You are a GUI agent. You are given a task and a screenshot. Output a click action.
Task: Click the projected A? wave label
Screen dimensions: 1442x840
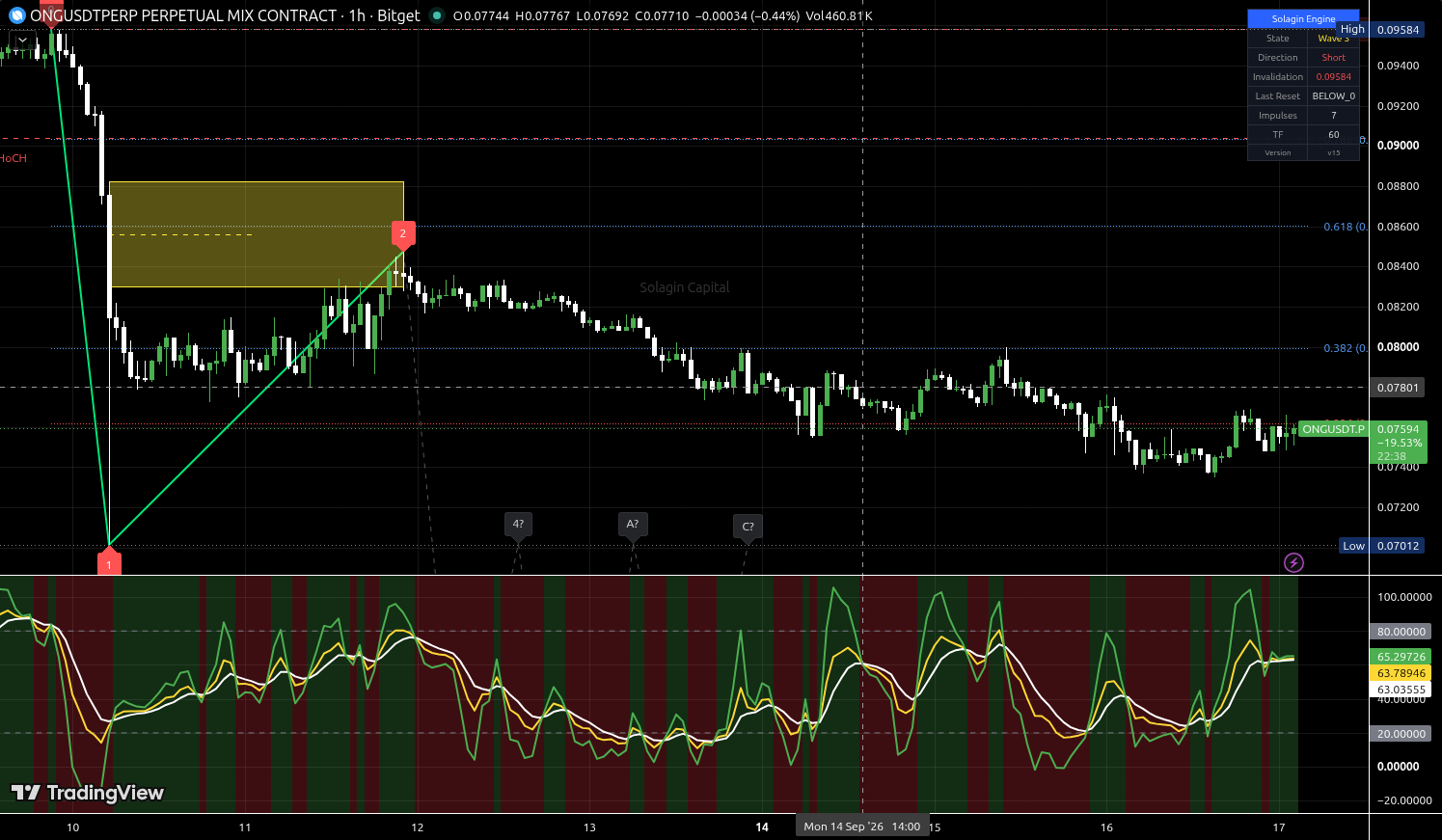pyautogui.click(x=633, y=525)
